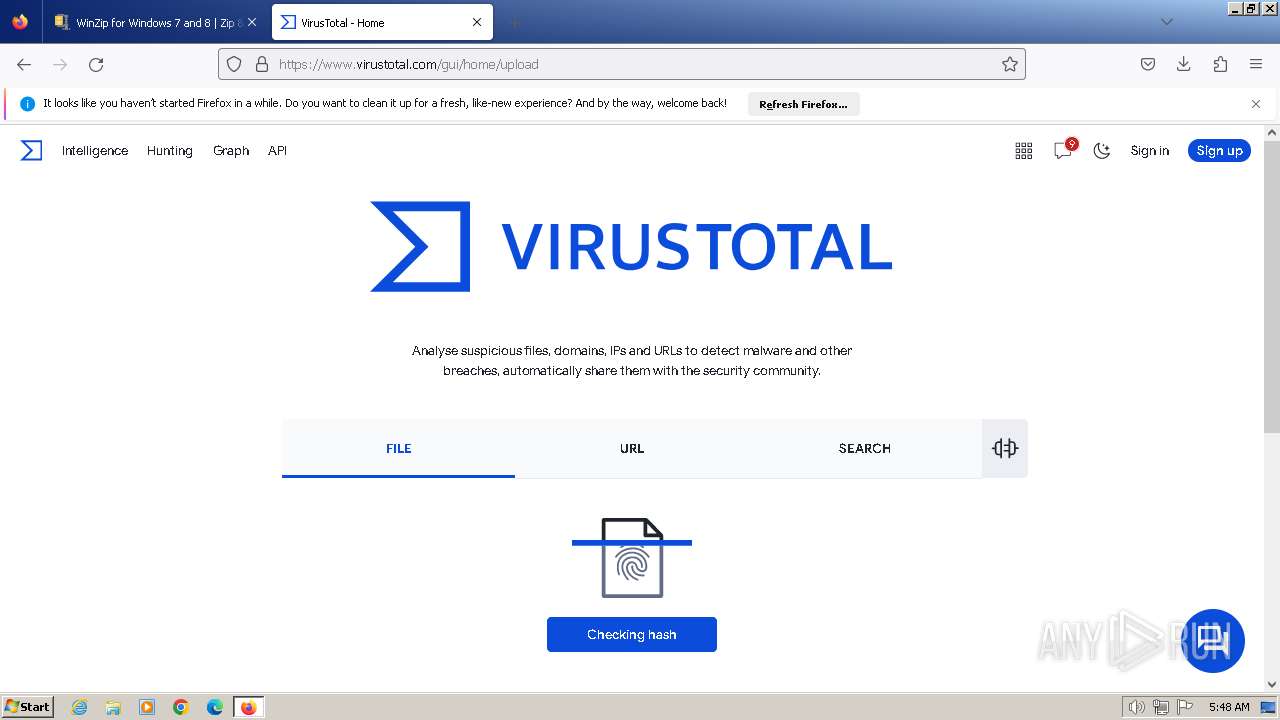The height and width of the screenshot is (720, 1280).
Task: Click the info icon in the notification bar
Action: click(27, 104)
